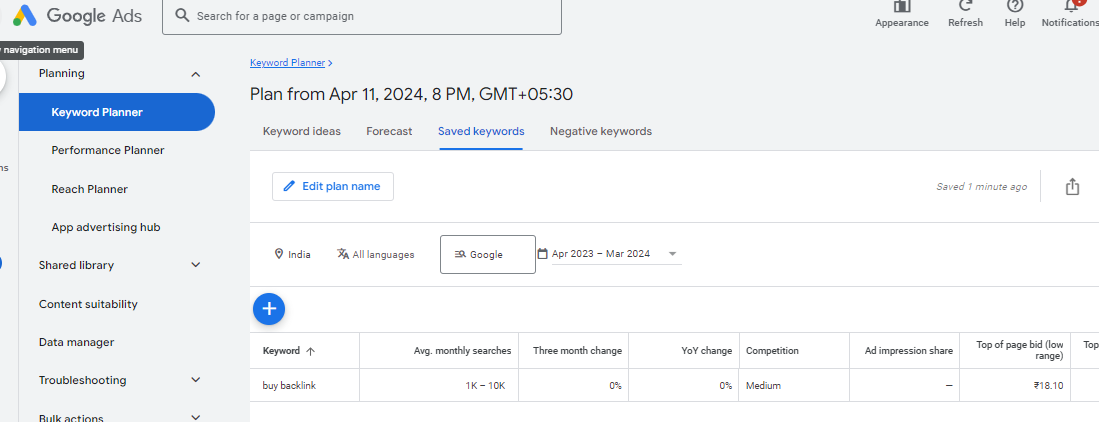Click the '₹18.10' bid value
The height and width of the screenshot is (422, 1099).
pyautogui.click(x=1049, y=386)
